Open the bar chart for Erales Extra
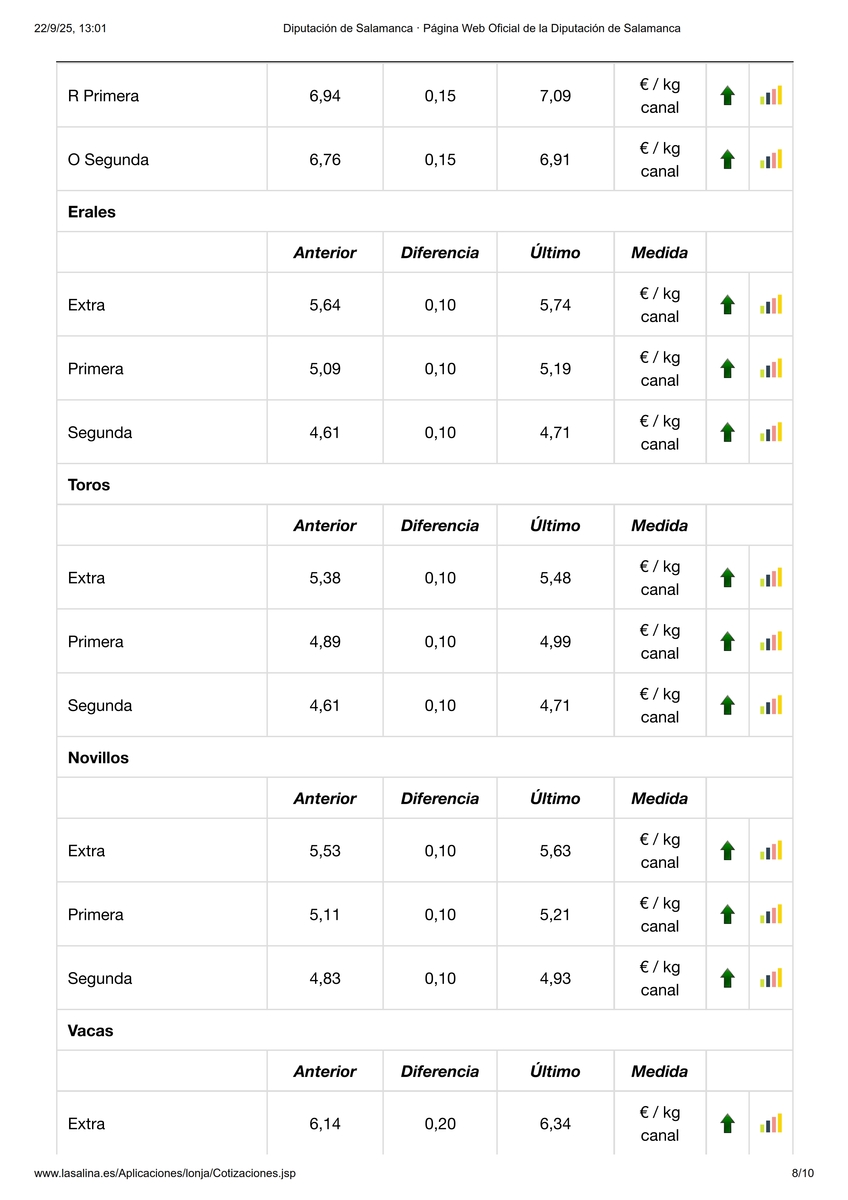The image size is (848, 1200). (771, 305)
